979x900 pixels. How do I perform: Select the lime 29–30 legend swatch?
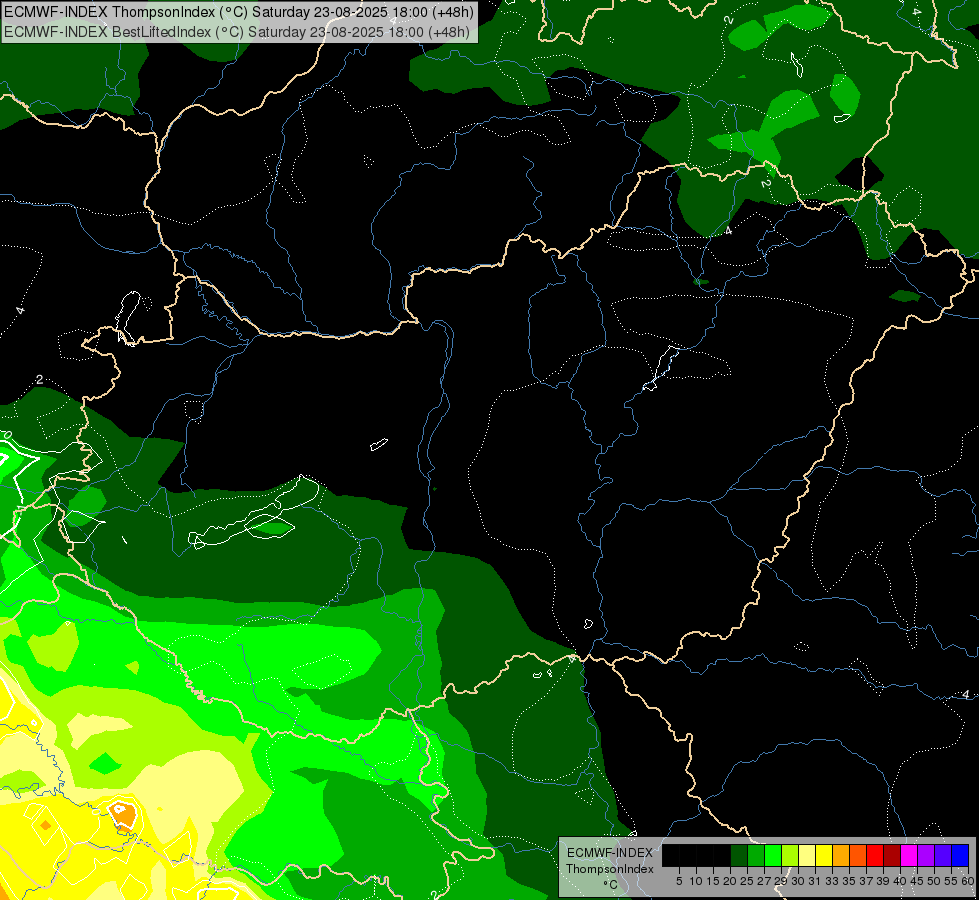point(790,855)
